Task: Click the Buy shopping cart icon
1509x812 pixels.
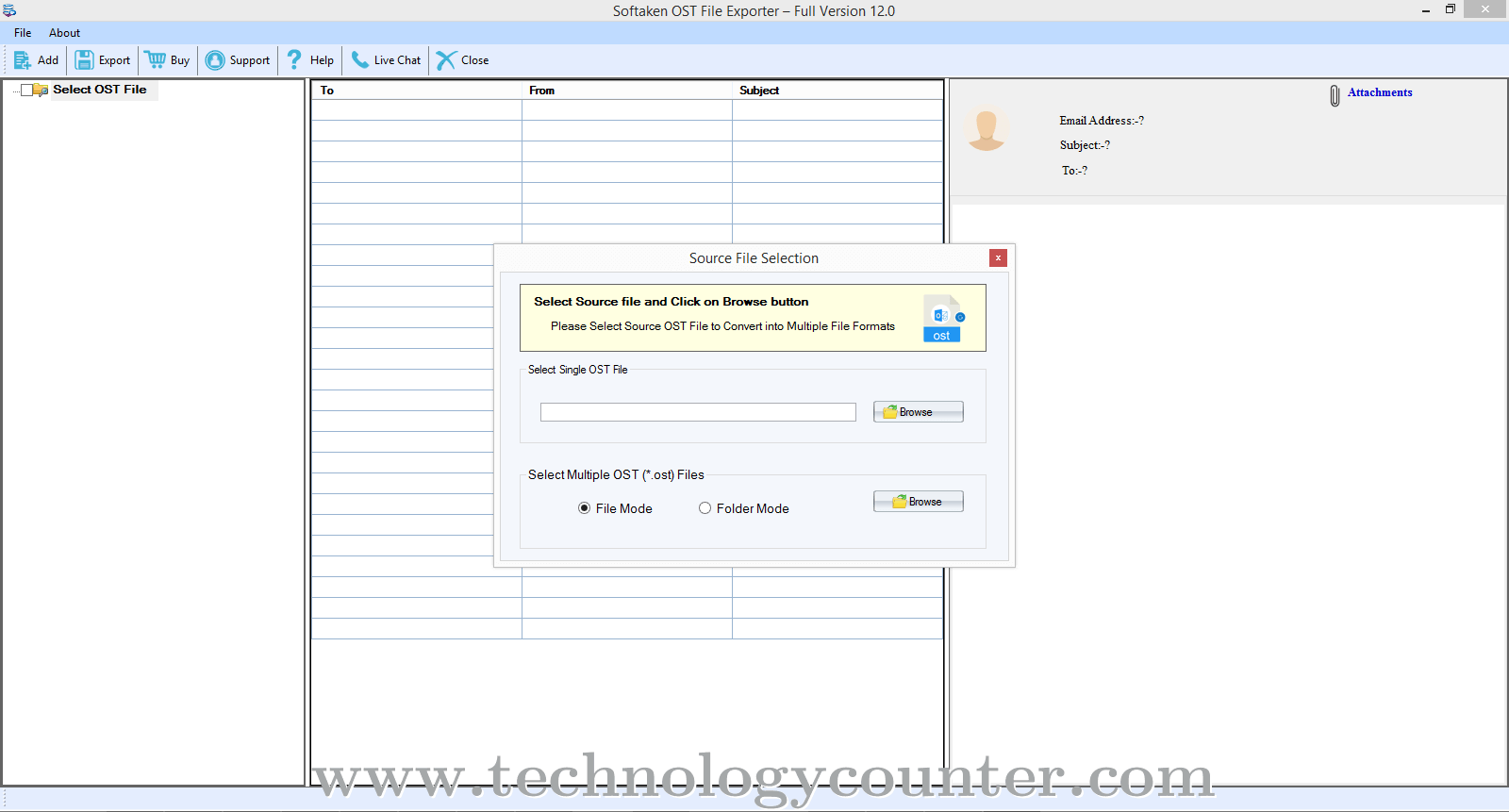Action: pos(155,60)
